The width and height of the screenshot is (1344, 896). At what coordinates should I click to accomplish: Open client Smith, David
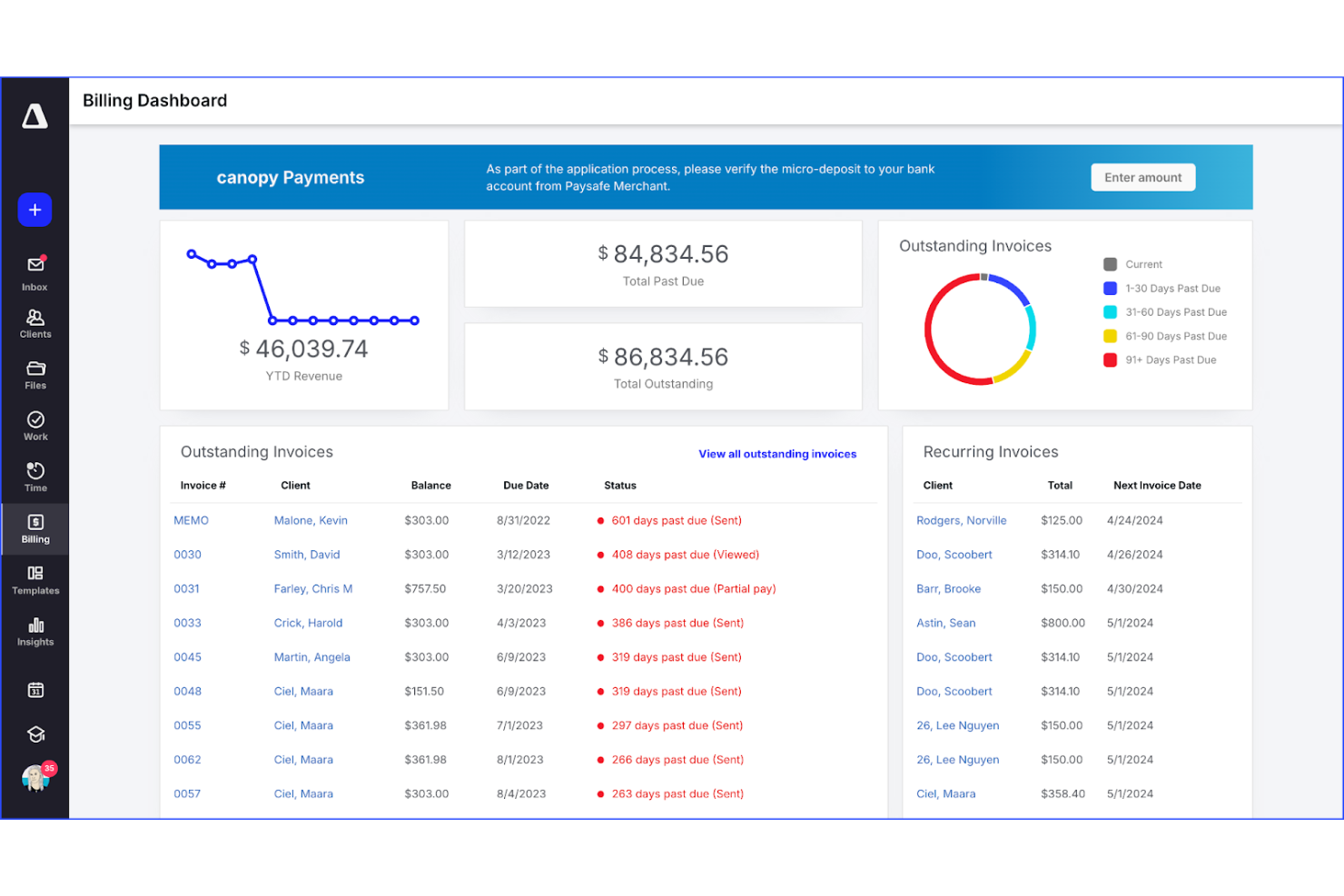(x=307, y=555)
